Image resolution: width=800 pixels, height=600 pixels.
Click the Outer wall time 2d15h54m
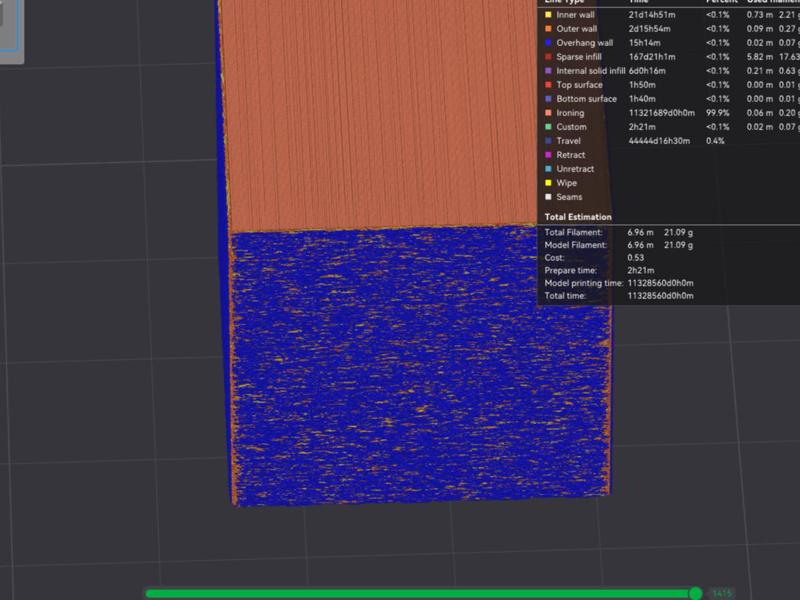(649, 29)
